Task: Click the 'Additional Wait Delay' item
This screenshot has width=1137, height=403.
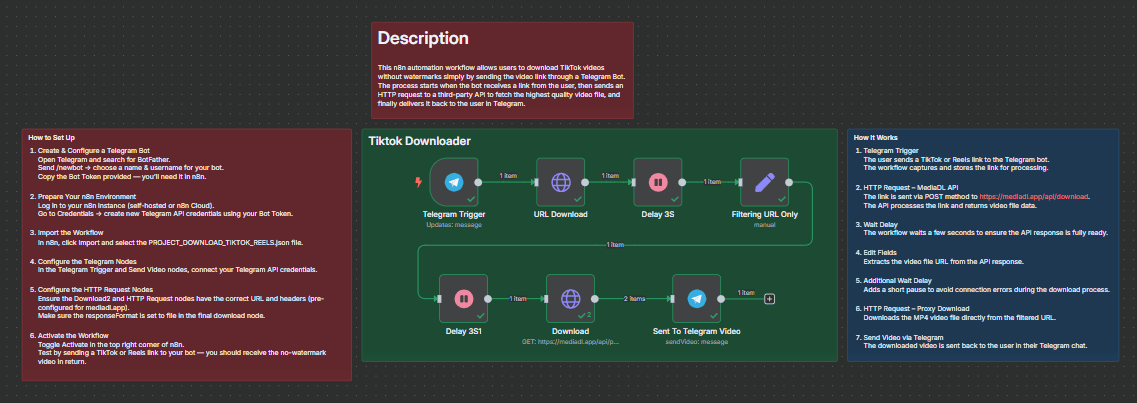Action: point(898,279)
